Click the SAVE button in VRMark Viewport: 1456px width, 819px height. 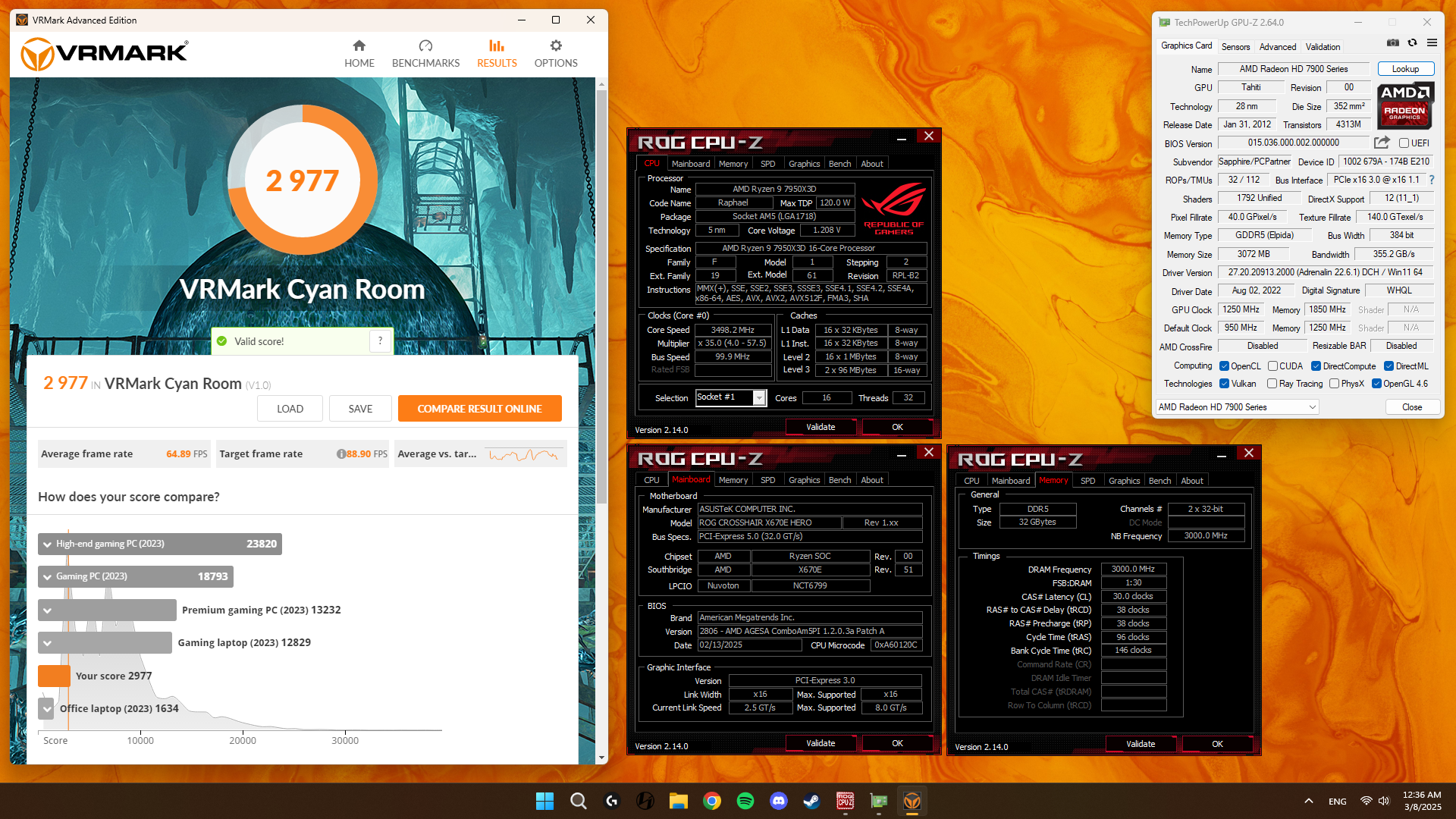(360, 409)
